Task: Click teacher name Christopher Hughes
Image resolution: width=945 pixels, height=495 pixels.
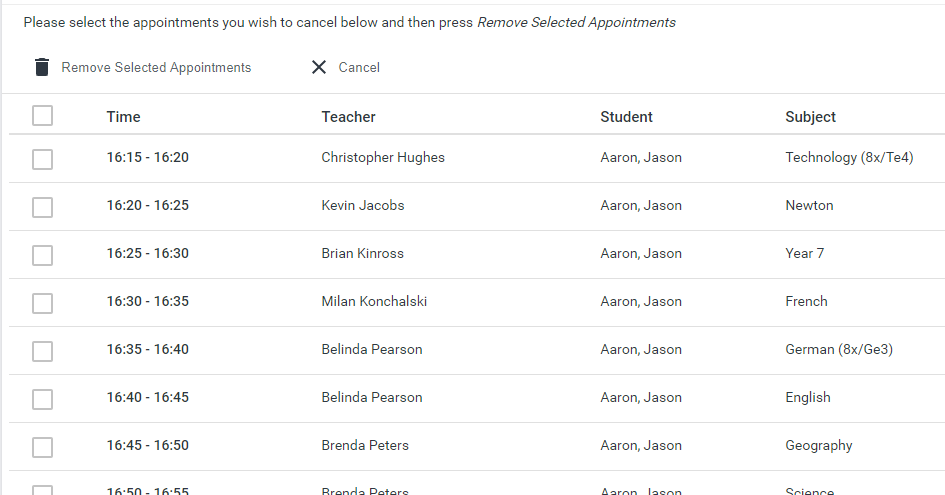Action: tap(383, 157)
